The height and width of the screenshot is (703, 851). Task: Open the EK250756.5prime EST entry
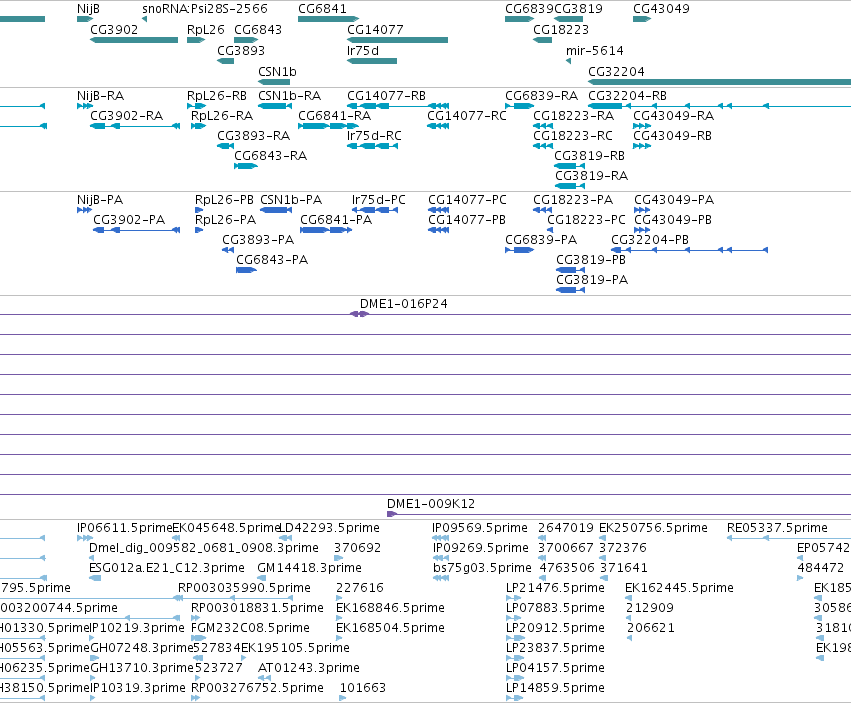[602, 538]
